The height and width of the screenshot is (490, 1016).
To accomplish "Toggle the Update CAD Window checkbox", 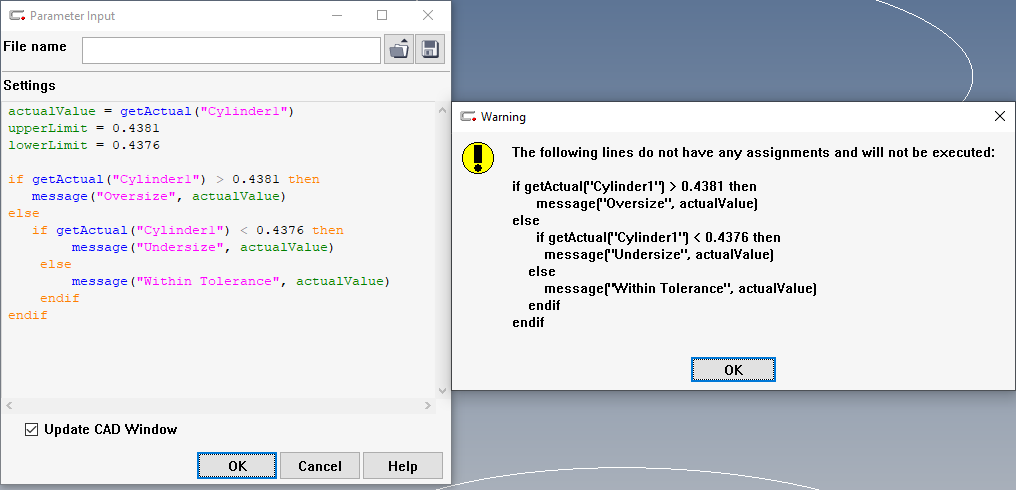I will tap(31, 429).
